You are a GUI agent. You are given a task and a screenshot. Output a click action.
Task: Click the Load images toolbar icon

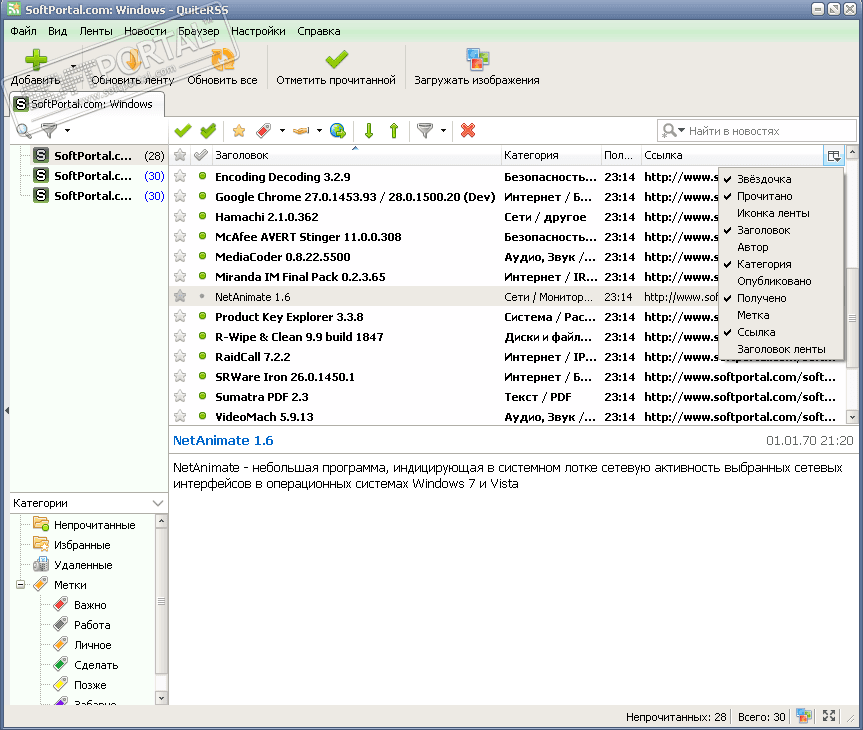477,59
